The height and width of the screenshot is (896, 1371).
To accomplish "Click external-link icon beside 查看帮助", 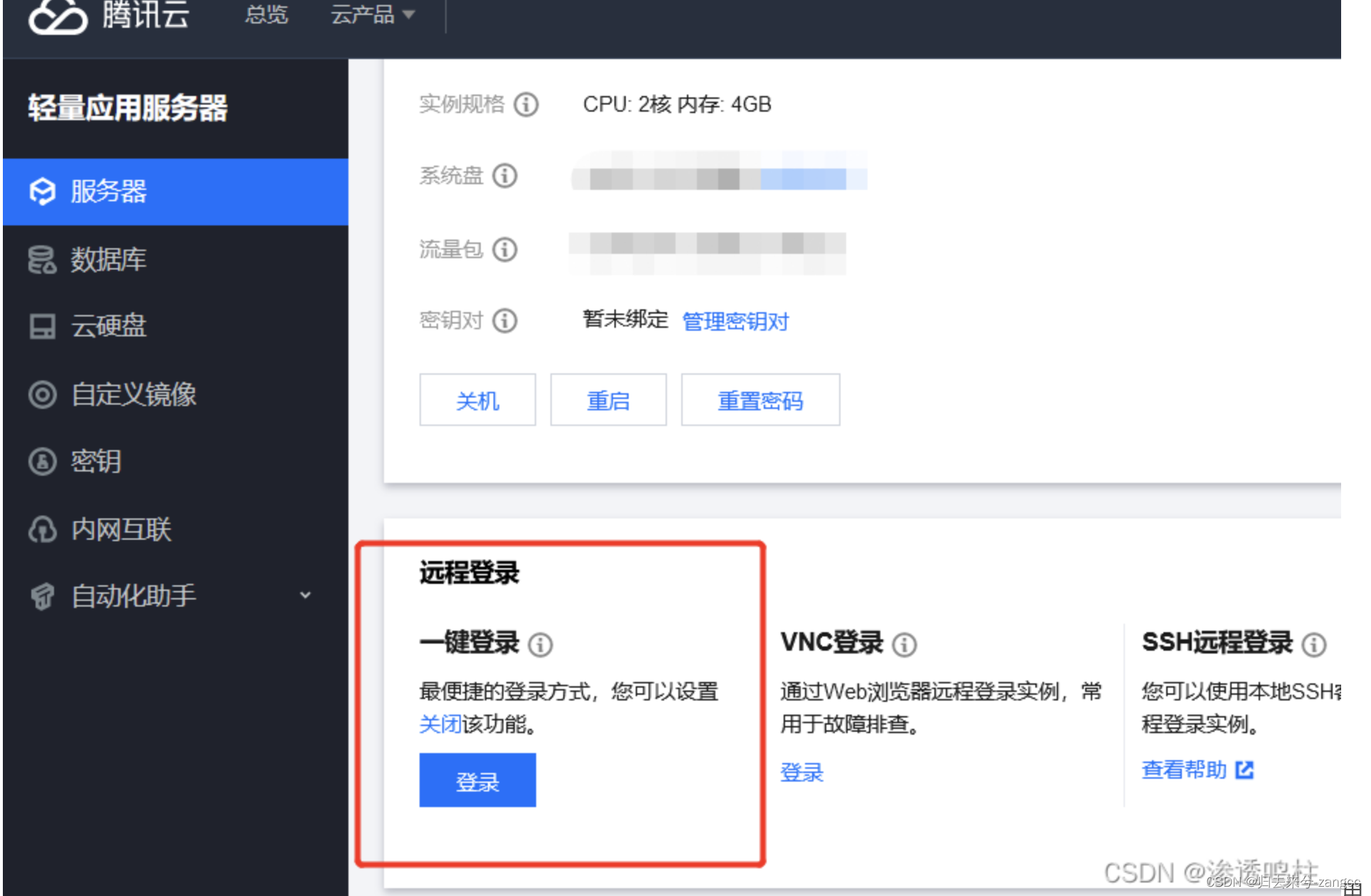I will [1244, 769].
